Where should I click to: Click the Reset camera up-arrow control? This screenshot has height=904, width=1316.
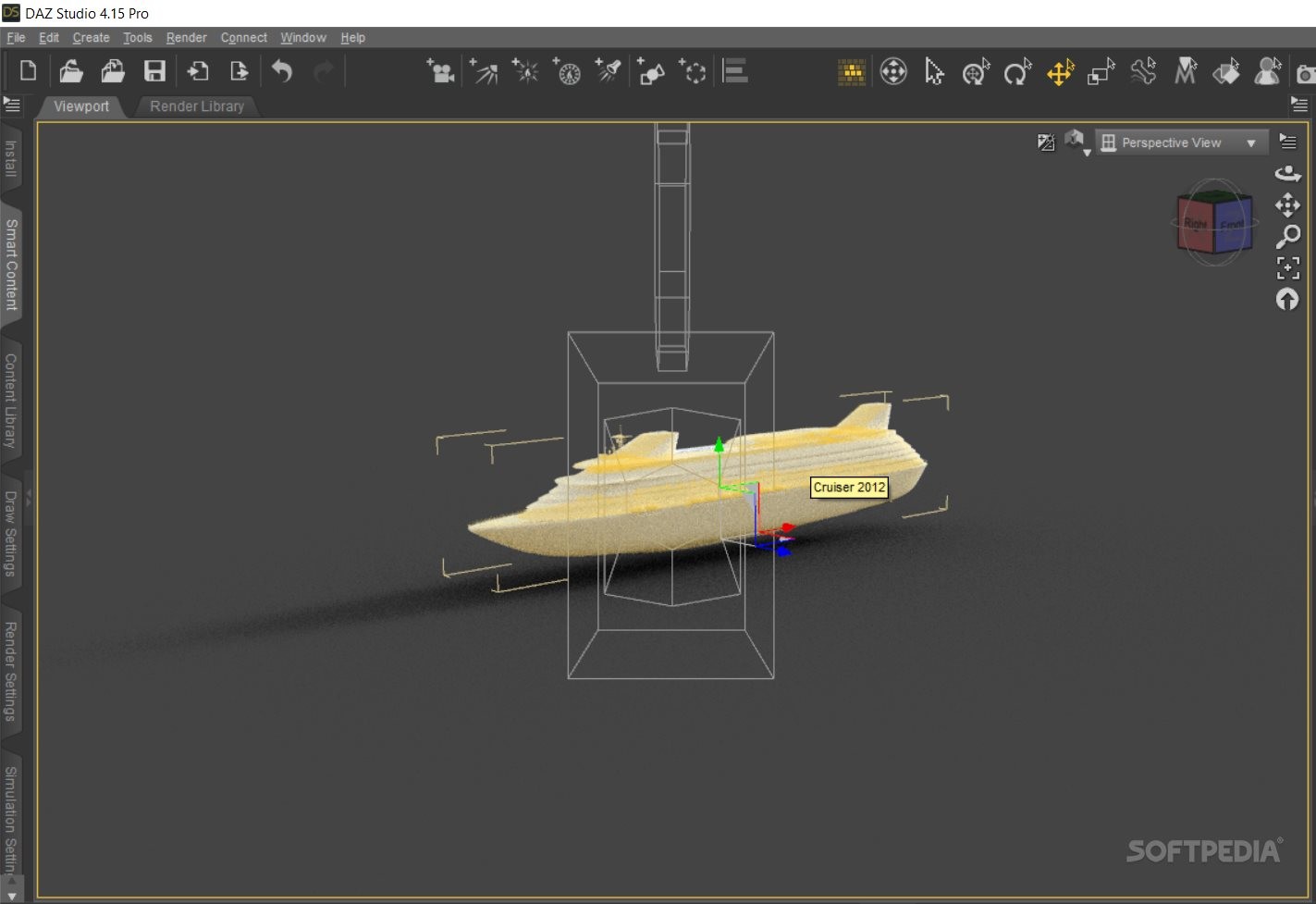point(1287,300)
